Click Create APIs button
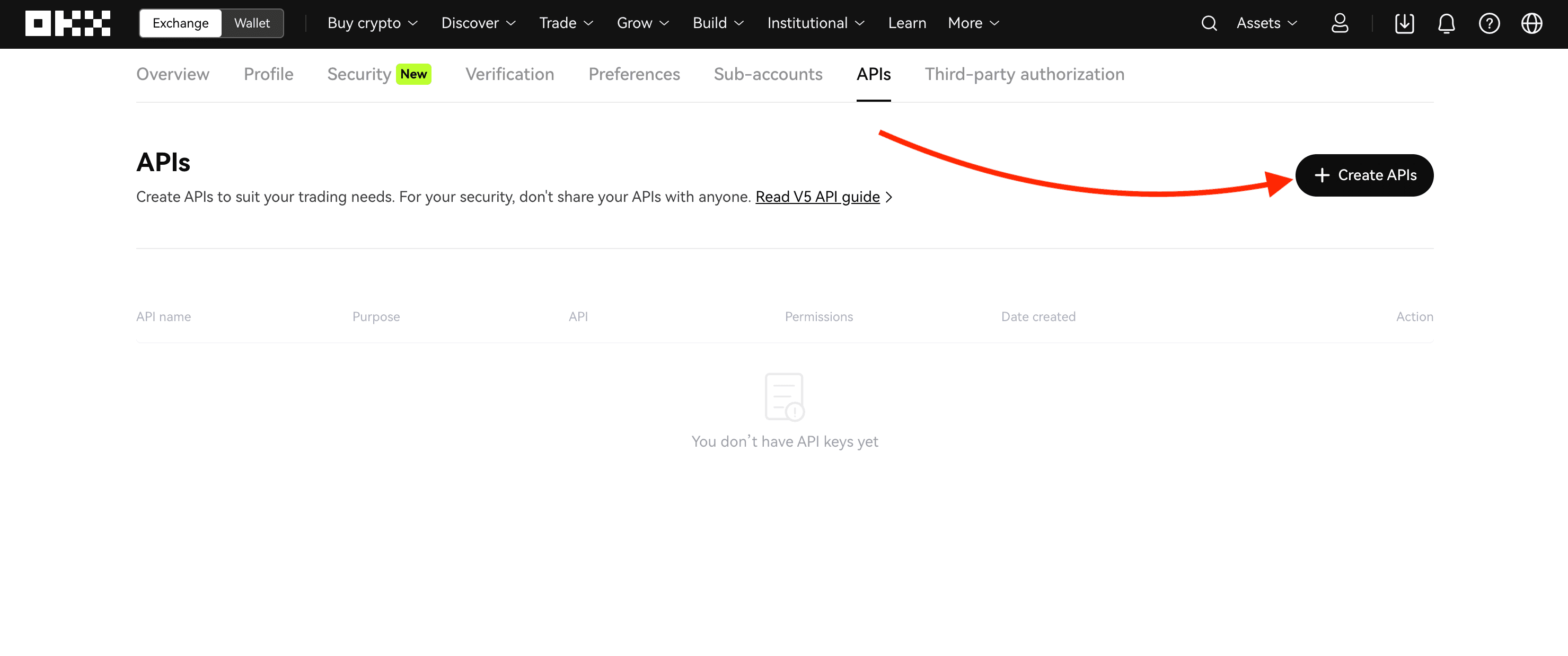1568x656 pixels. click(x=1364, y=174)
